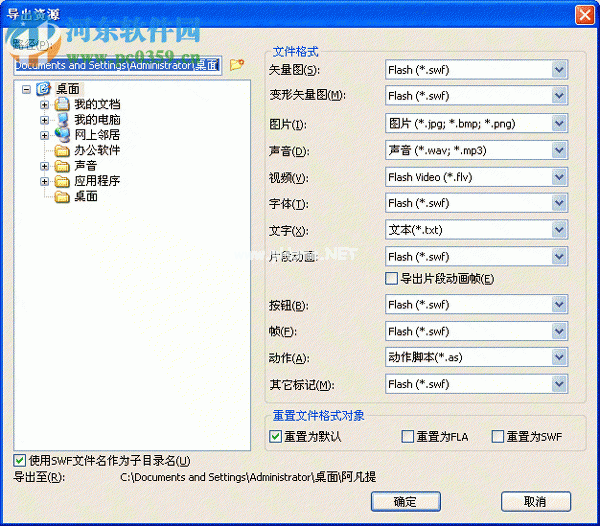Expand the 我的电脑 tree node
This screenshot has height=526, width=600.
tap(44, 120)
